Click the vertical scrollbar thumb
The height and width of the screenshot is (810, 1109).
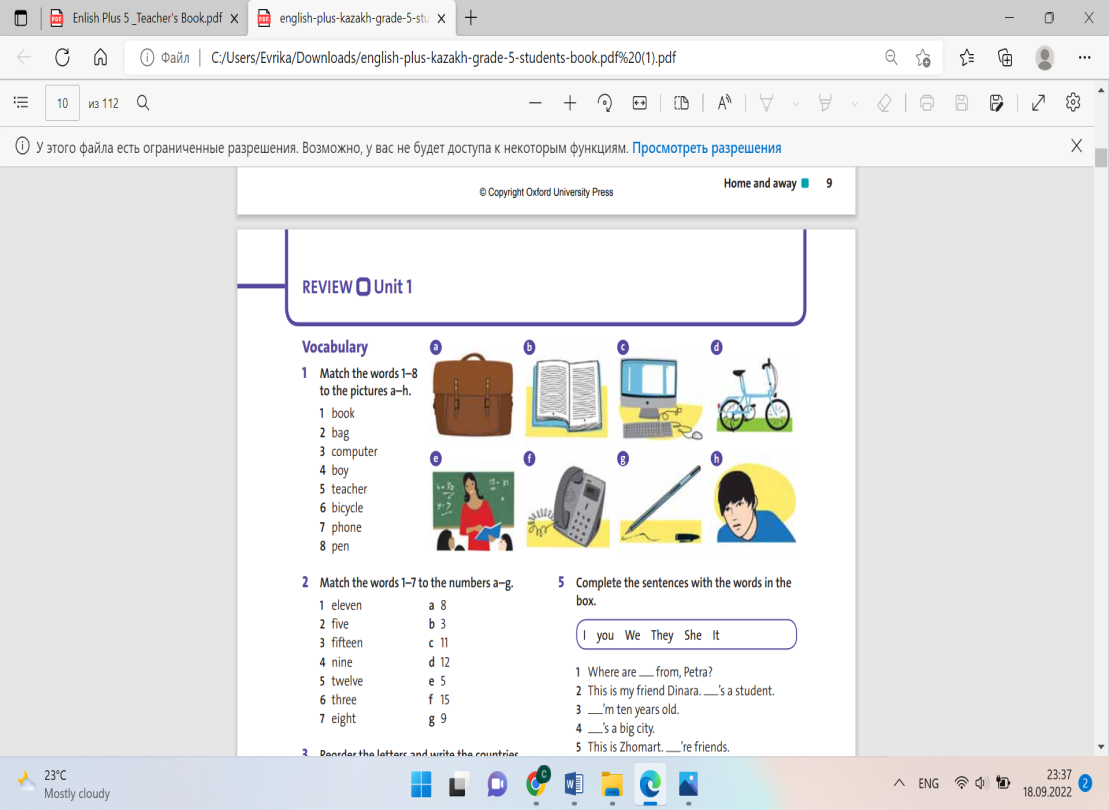pos(1101,157)
